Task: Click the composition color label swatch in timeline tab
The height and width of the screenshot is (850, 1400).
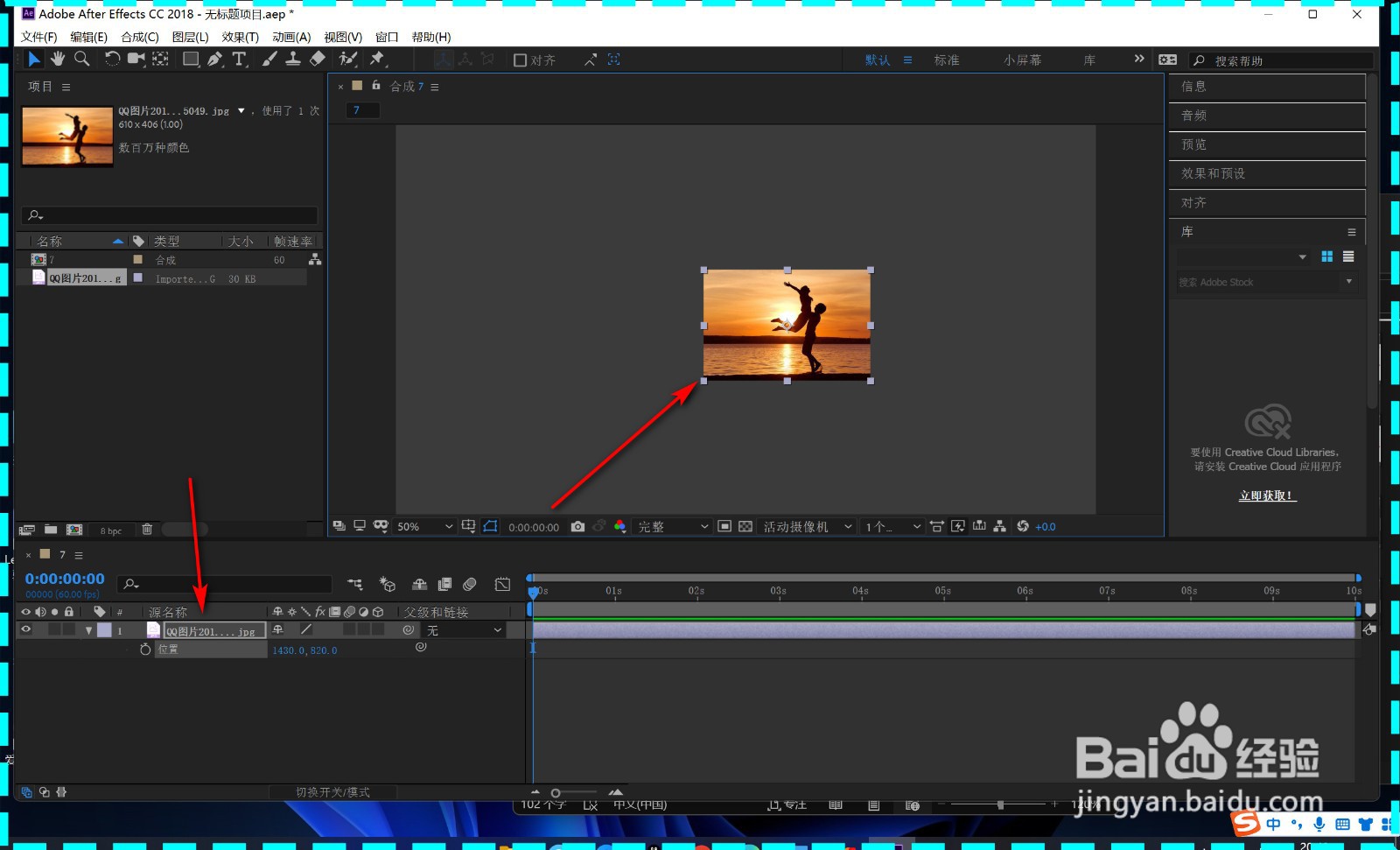Action: coord(45,553)
